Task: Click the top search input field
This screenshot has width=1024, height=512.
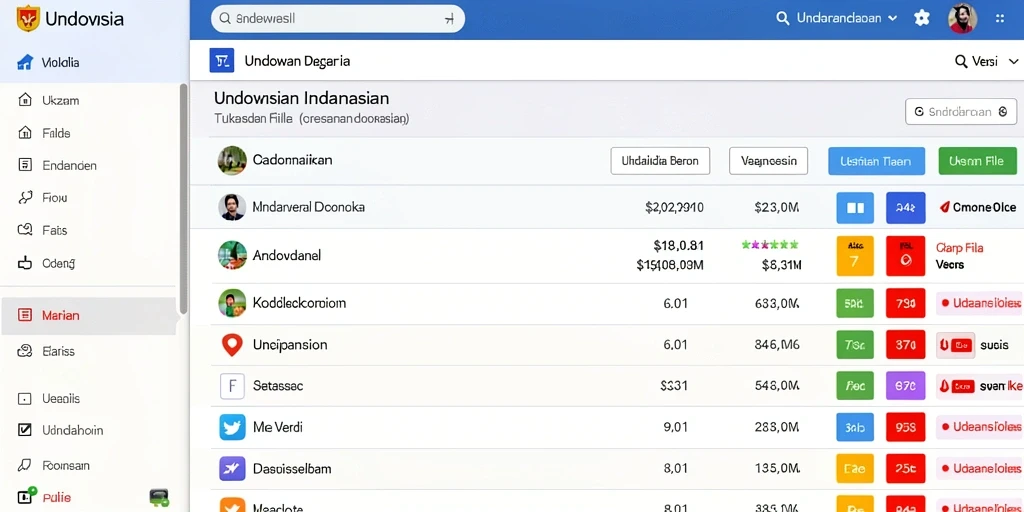Action: pos(338,19)
